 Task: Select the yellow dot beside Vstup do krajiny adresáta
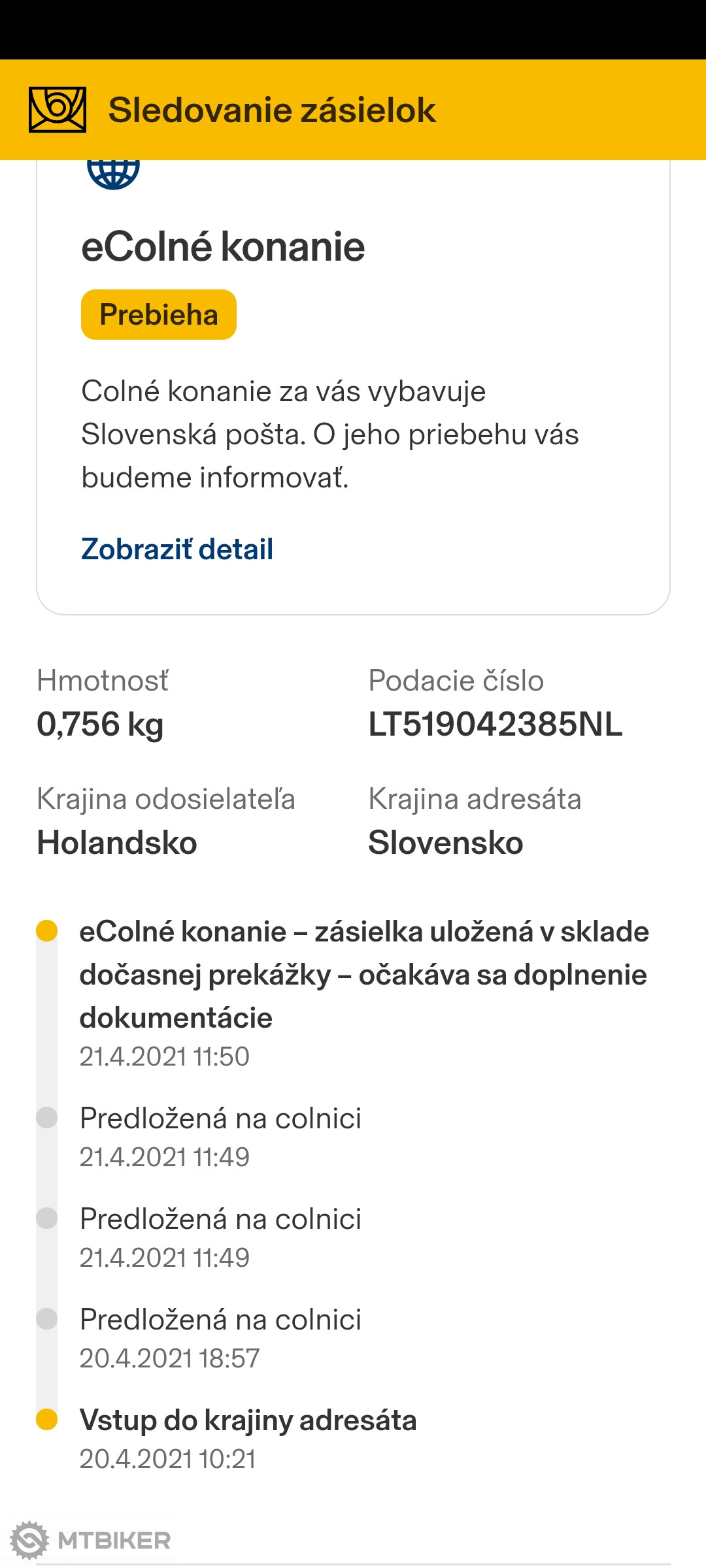[47, 1420]
